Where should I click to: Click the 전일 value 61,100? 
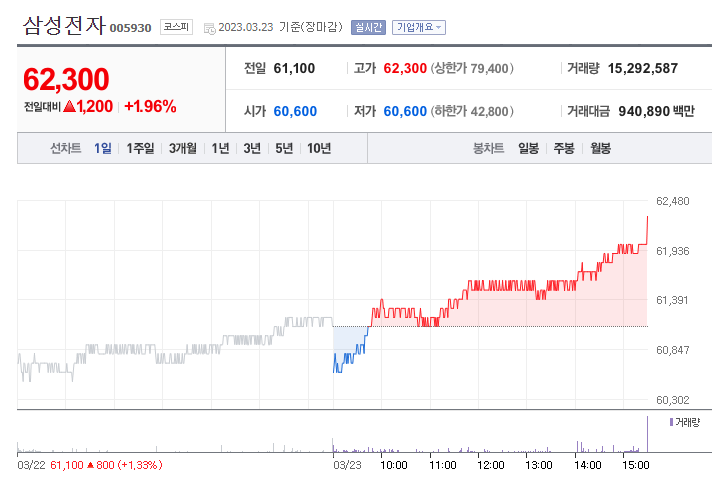(x=294, y=69)
